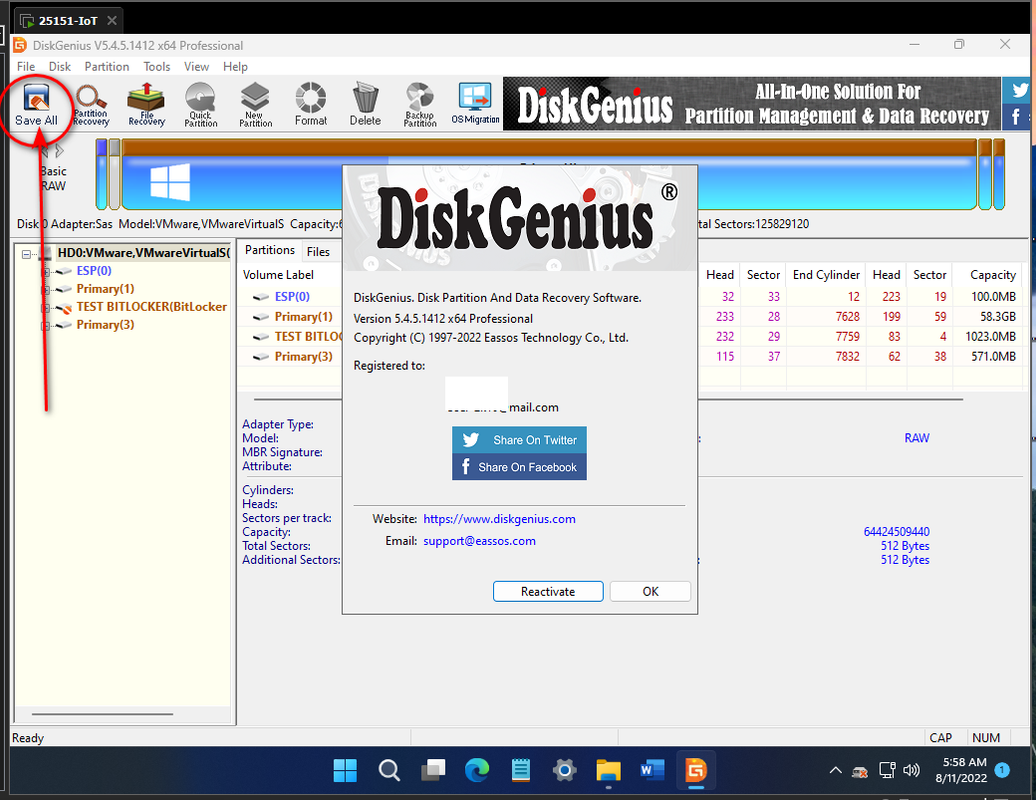Start Quick Partition
The width and height of the screenshot is (1036, 800).
tap(200, 104)
